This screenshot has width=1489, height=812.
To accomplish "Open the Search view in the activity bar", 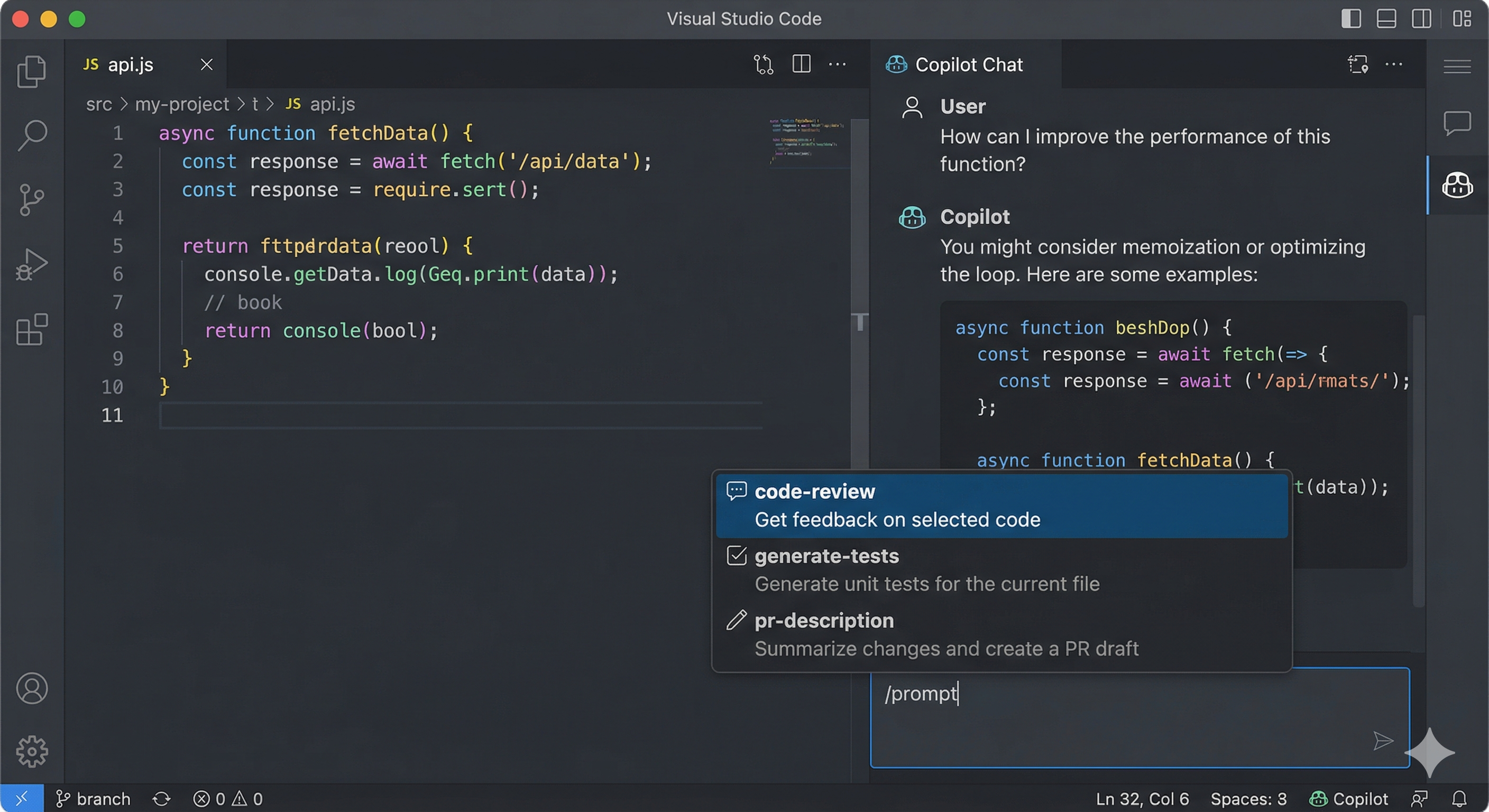I will point(32,135).
